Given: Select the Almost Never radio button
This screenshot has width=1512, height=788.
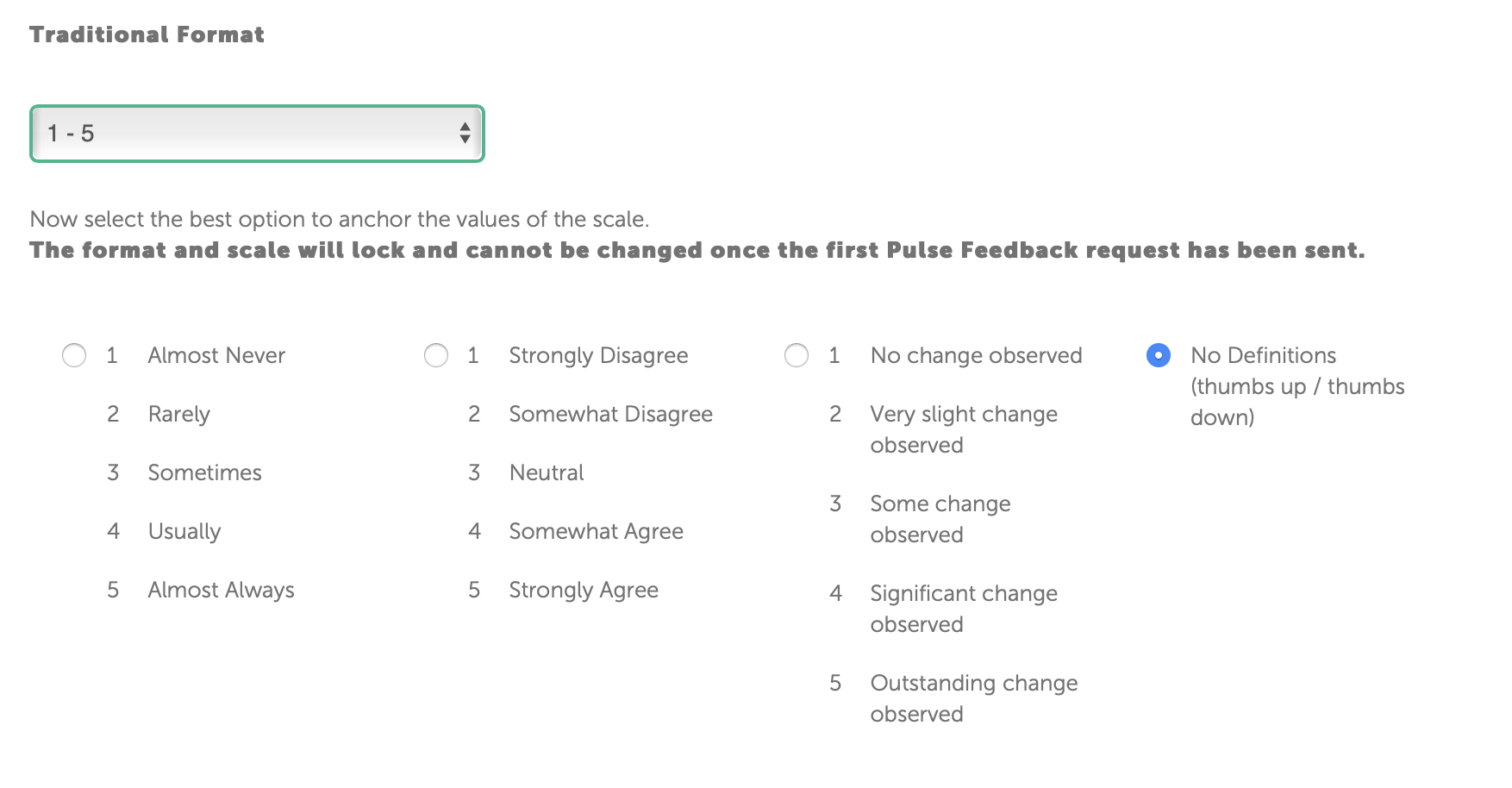Looking at the screenshot, I should point(74,355).
